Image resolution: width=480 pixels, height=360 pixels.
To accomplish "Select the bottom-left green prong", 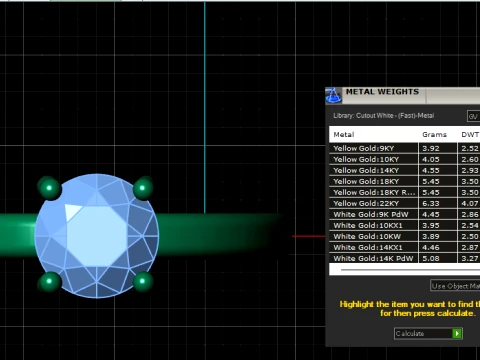I will coord(49,281).
